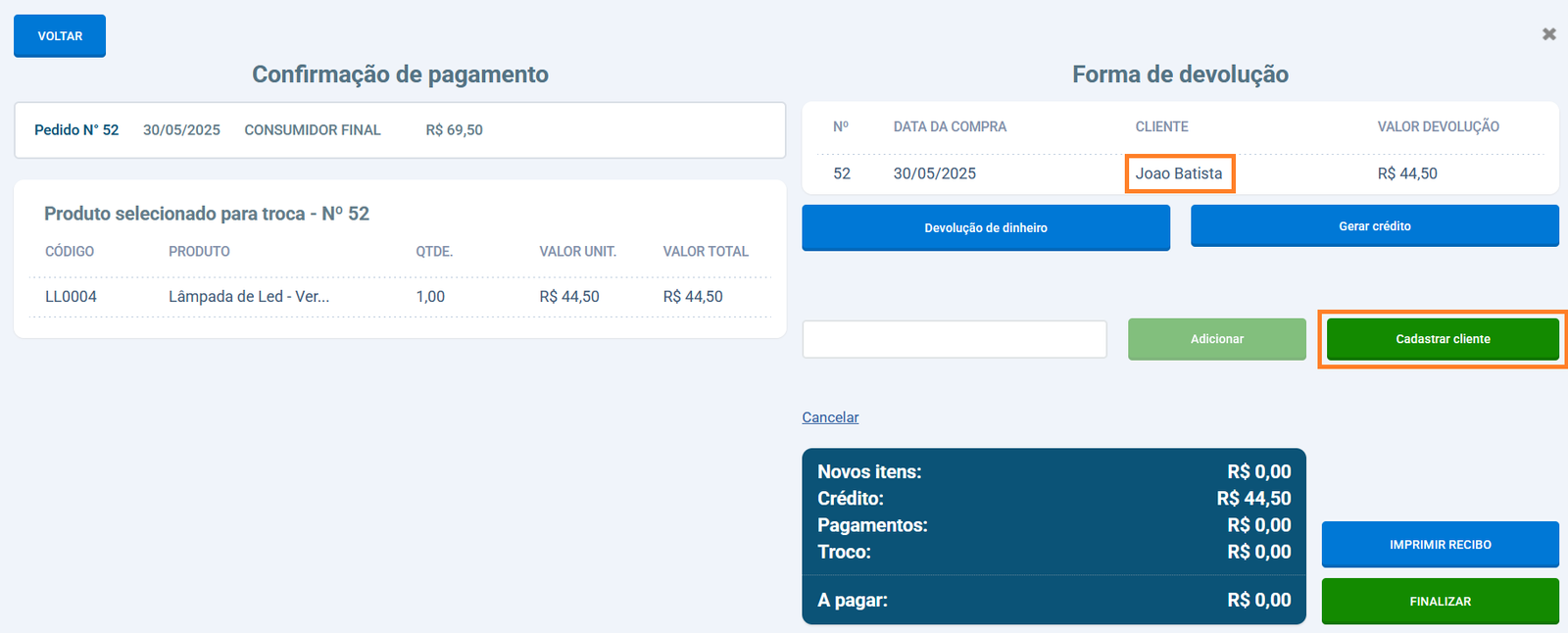1568x633 pixels.
Task: Click the return row number 52
Action: 842,173
